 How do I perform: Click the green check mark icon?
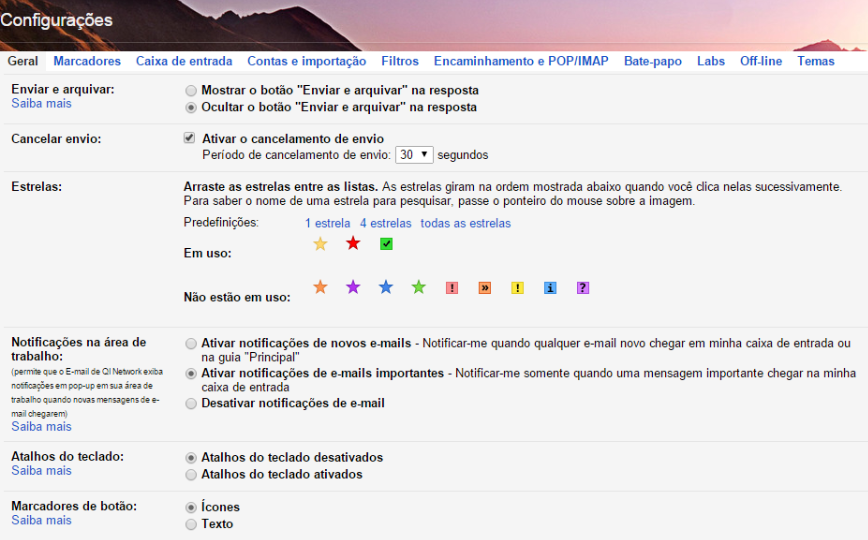click(x=386, y=244)
